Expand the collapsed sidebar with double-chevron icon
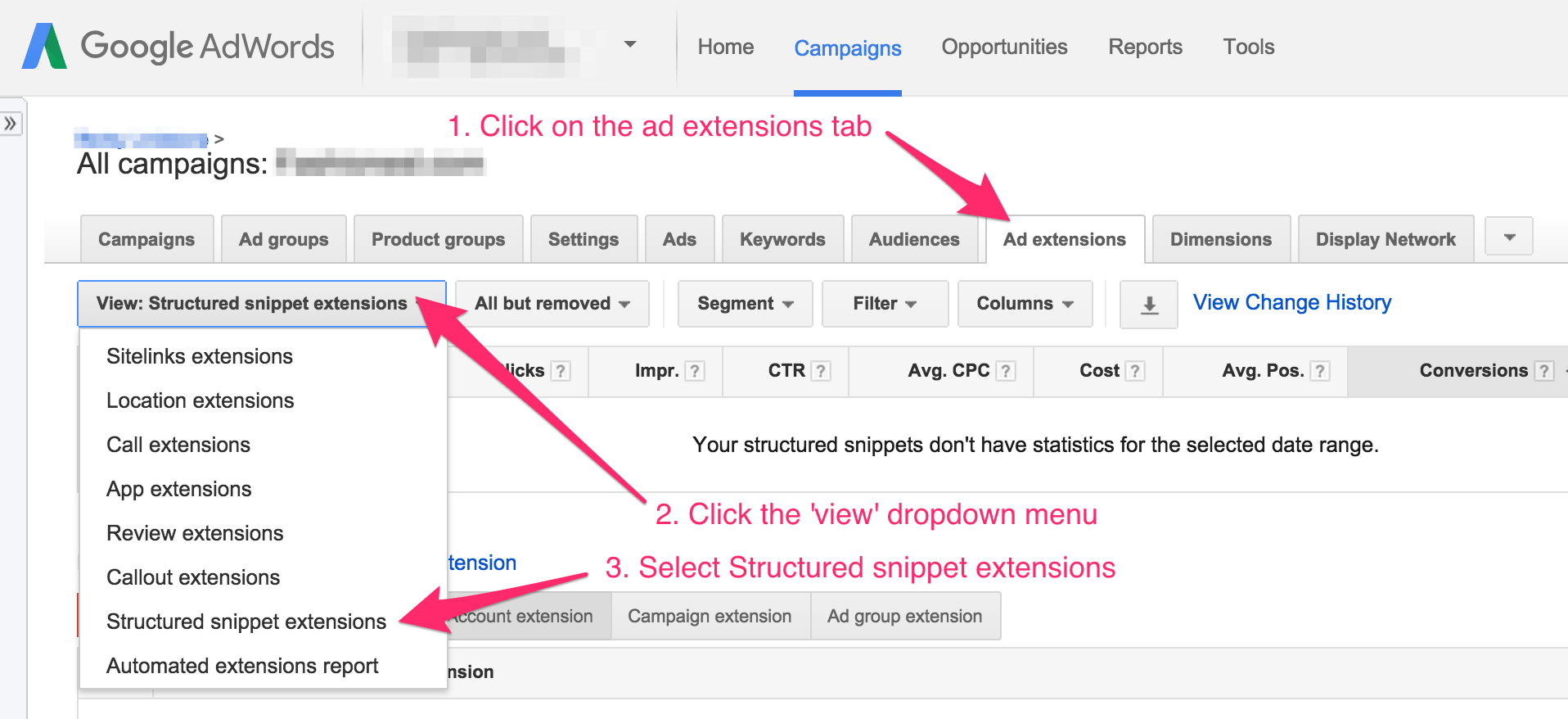This screenshot has height=719, width=1568. pos(11,124)
